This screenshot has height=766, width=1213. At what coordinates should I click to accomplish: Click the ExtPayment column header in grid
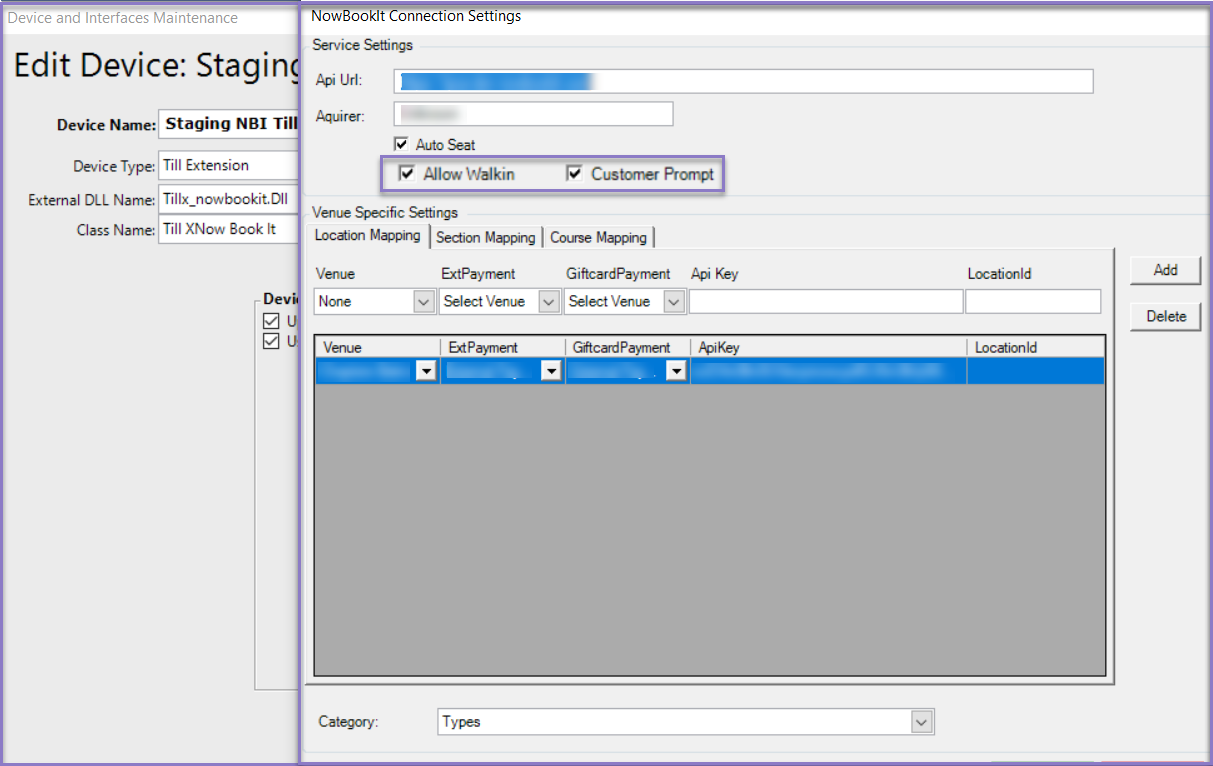point(502,347)
